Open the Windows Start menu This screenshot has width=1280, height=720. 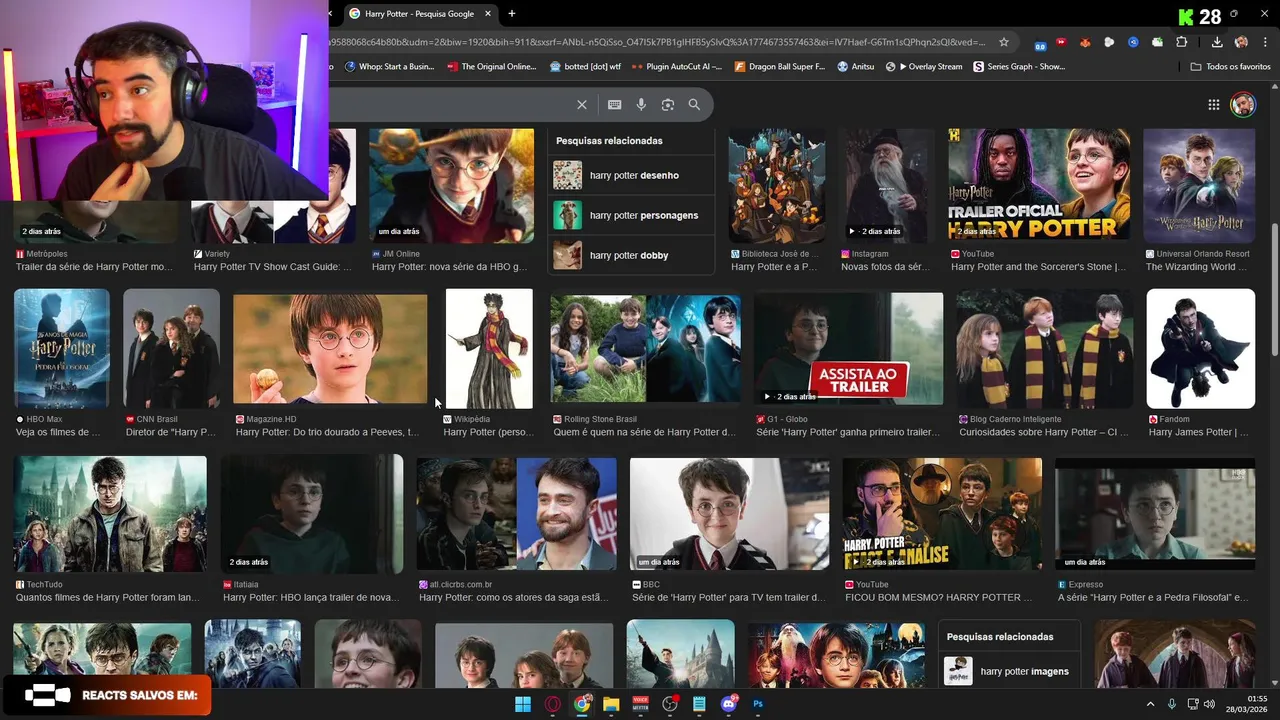[x=523, y=704]
